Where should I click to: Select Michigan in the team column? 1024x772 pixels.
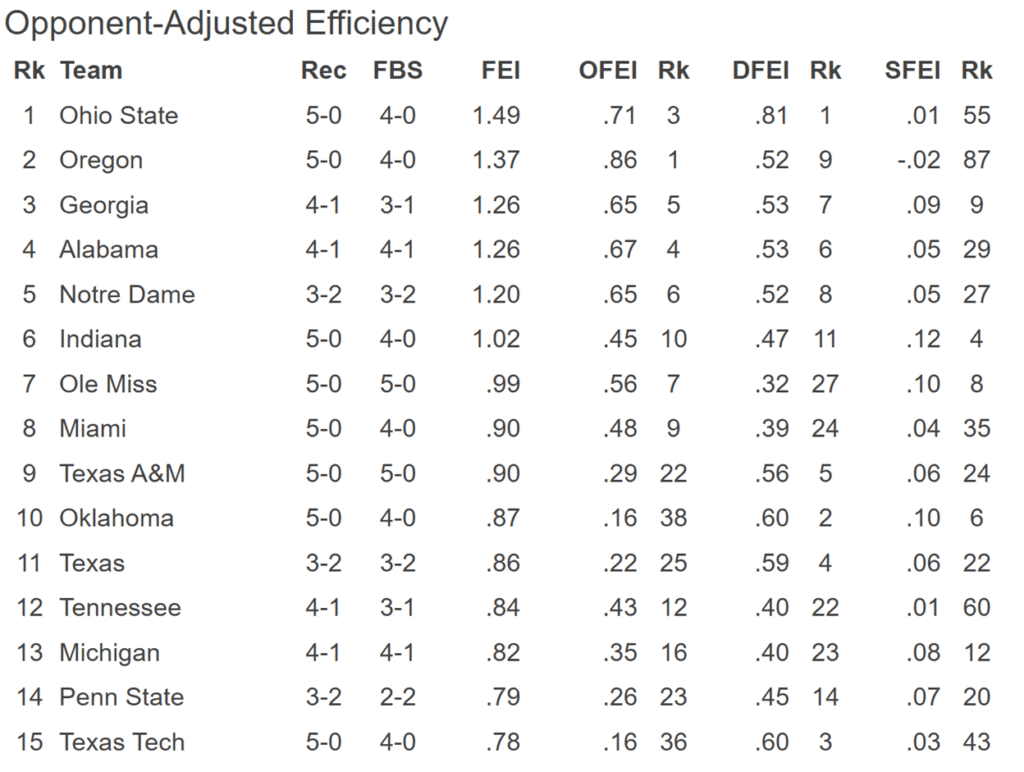[x=109, y=653]
